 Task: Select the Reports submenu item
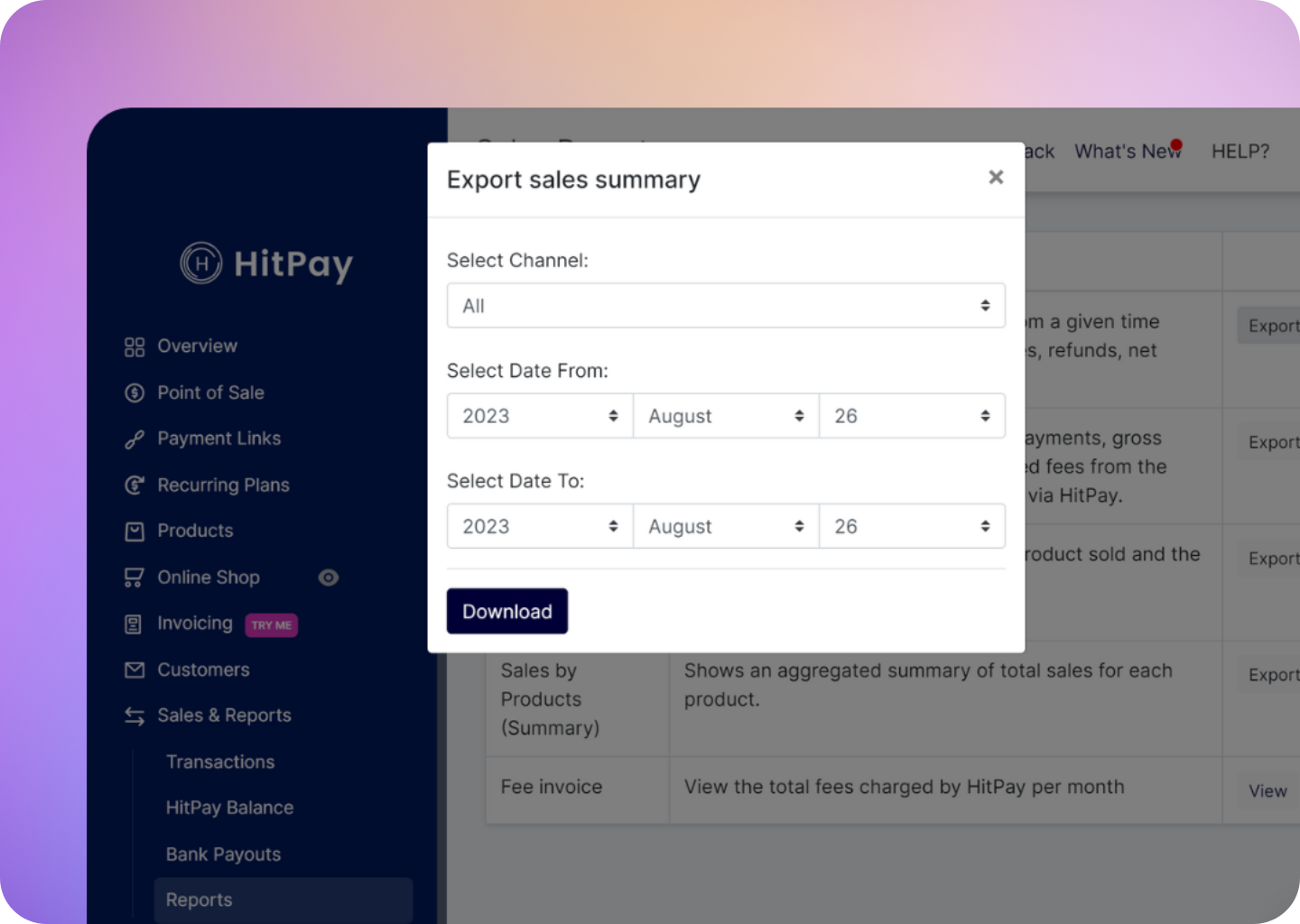pos(283,900)
